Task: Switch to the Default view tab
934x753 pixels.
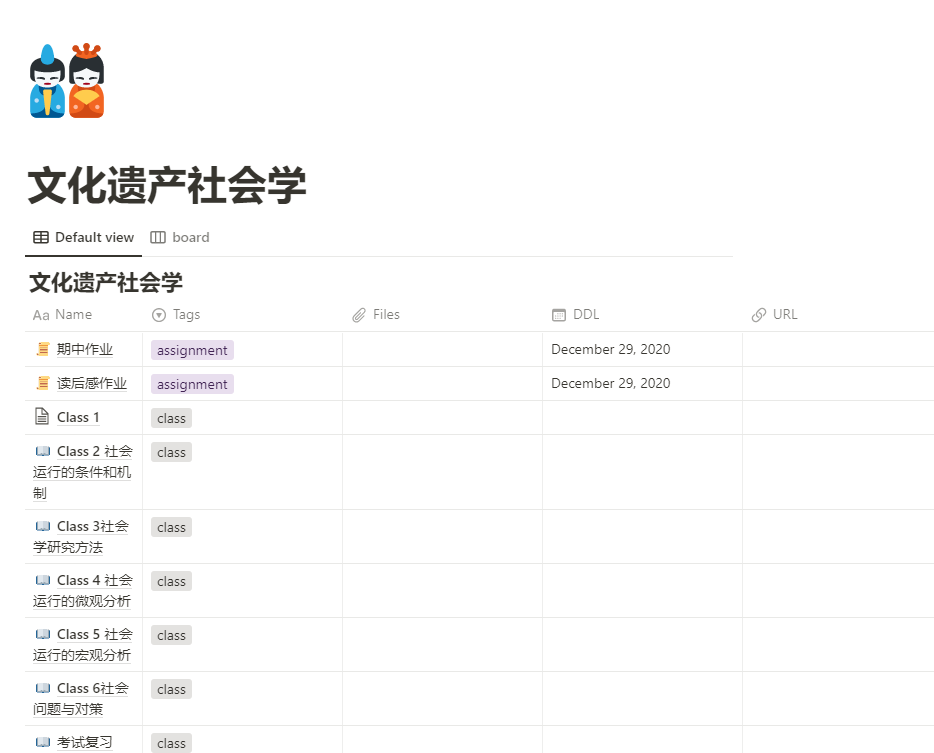Action: [84, 238]
